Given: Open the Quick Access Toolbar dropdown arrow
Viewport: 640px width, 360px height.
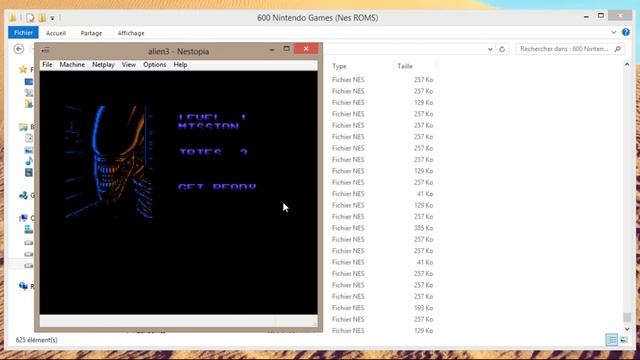Looking at the screenshot, I should (53, 18).
